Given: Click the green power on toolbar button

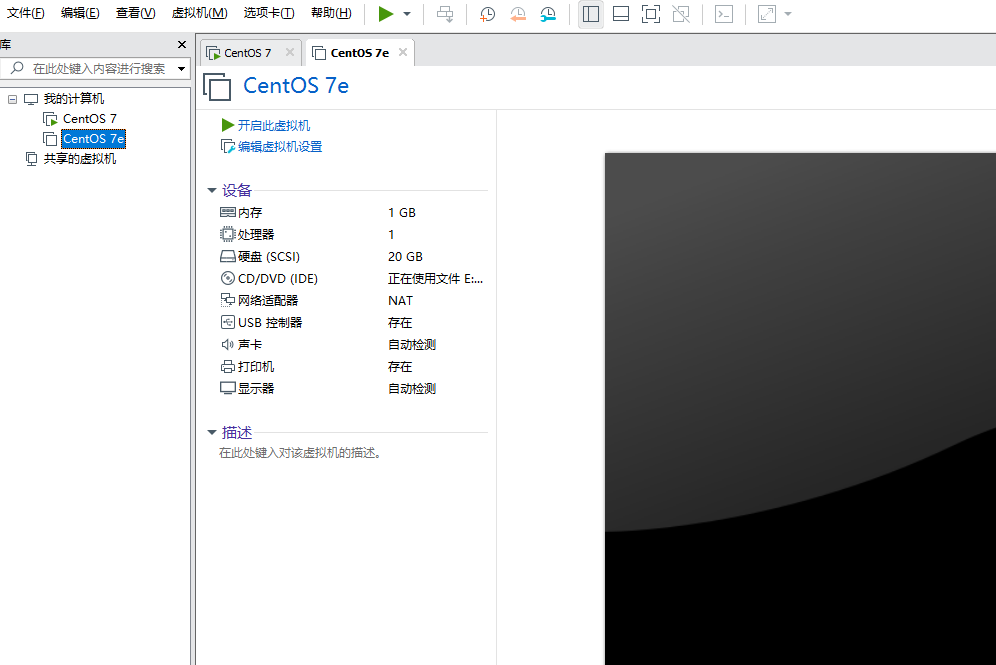Looking at the screenshot, I should [386, 14].
